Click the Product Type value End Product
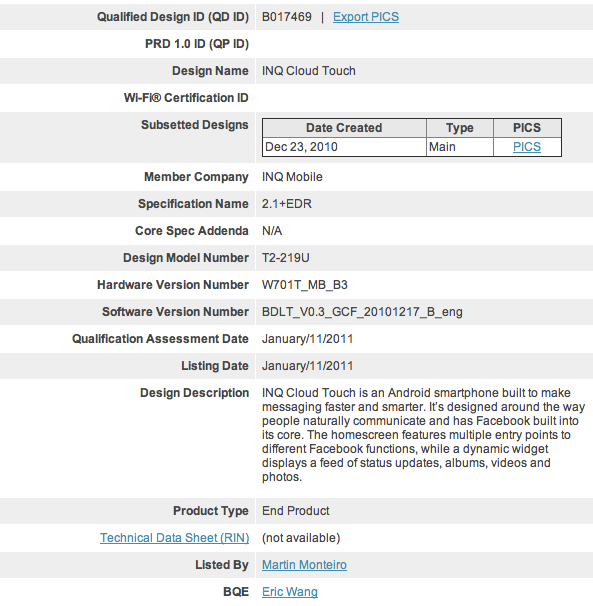Image resolution: width=593 pixels, height=606 pixels. click(x=295, y=511)
